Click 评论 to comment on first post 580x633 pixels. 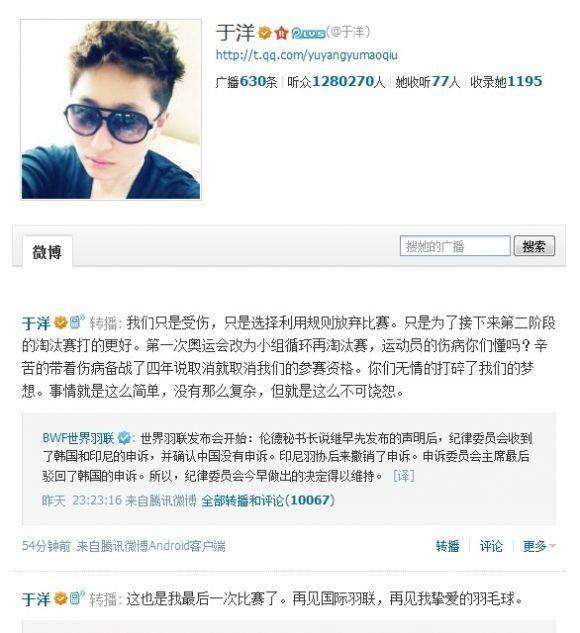click(x=491, y=546)
